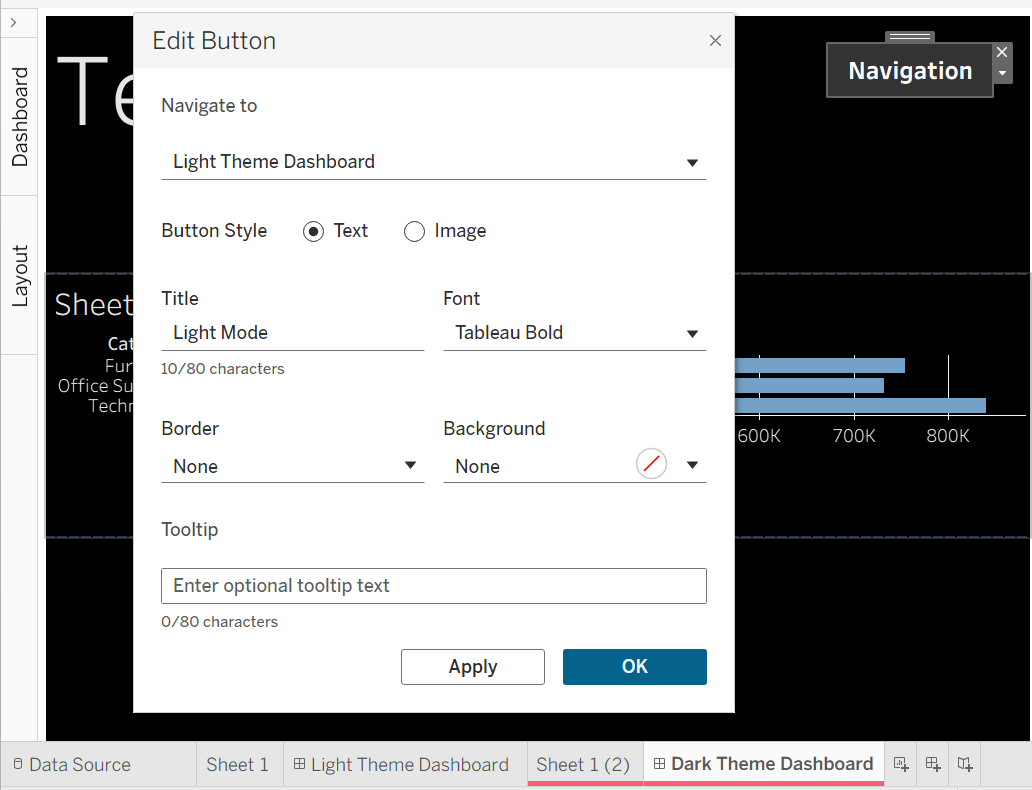Switch to the Sheet 1 (2) tab

(x=583, y=764)
